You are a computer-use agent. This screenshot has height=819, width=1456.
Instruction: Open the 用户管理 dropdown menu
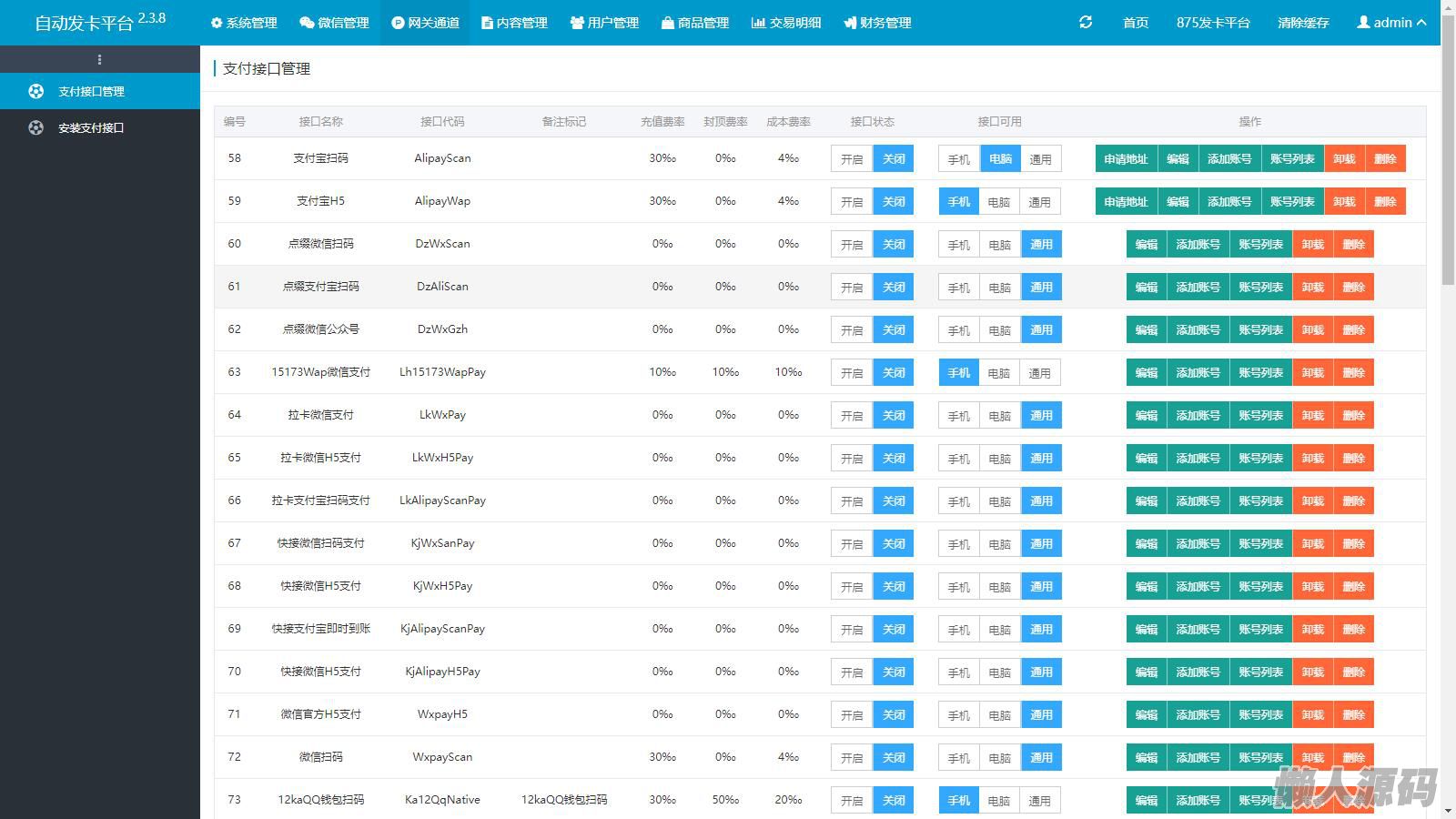point(604,23)
